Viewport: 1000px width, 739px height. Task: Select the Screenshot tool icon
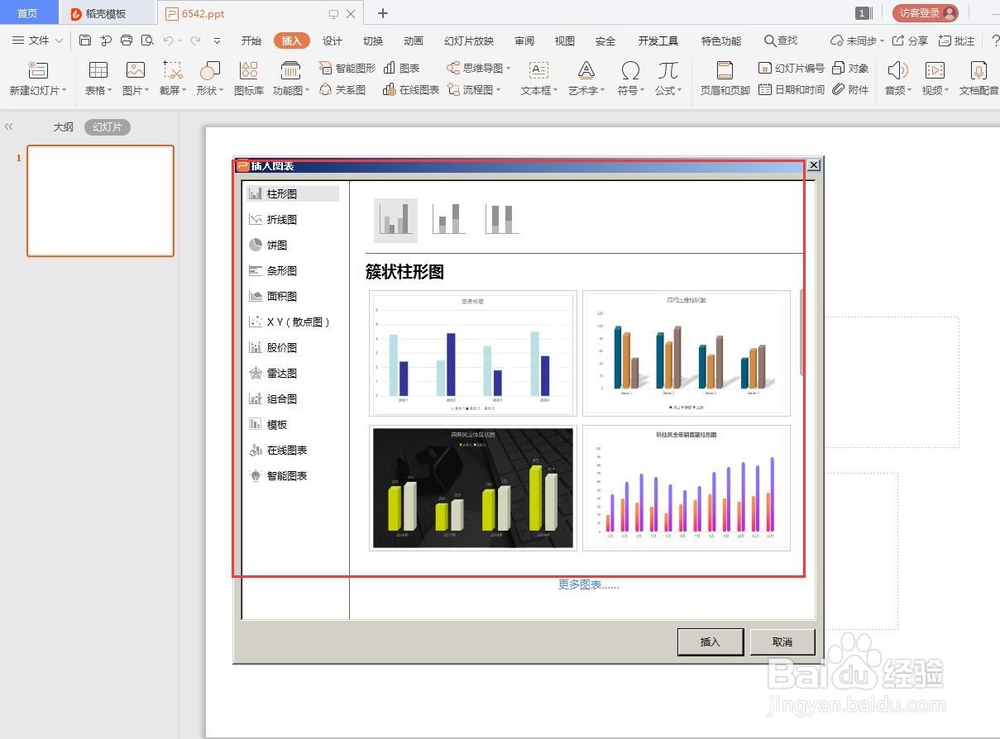coord(172,70)
